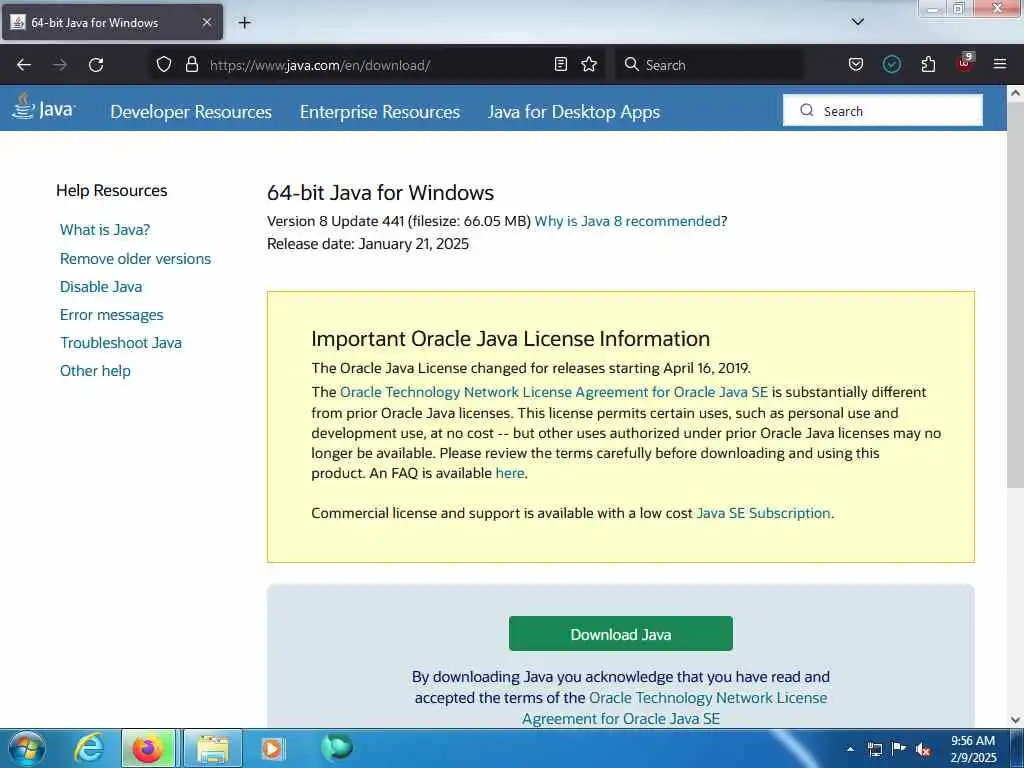Image resolution: width=1024 pixels, height=768 pixels.
Task: Go back to the previous page
Action: (24, 65)
